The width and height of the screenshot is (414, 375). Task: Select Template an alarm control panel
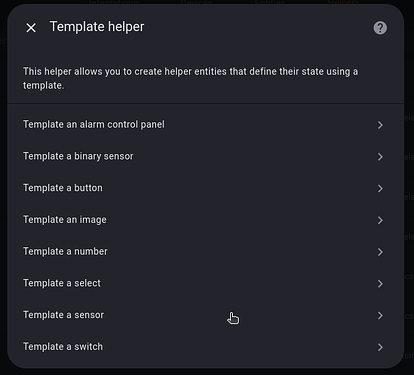coord(205,125)
